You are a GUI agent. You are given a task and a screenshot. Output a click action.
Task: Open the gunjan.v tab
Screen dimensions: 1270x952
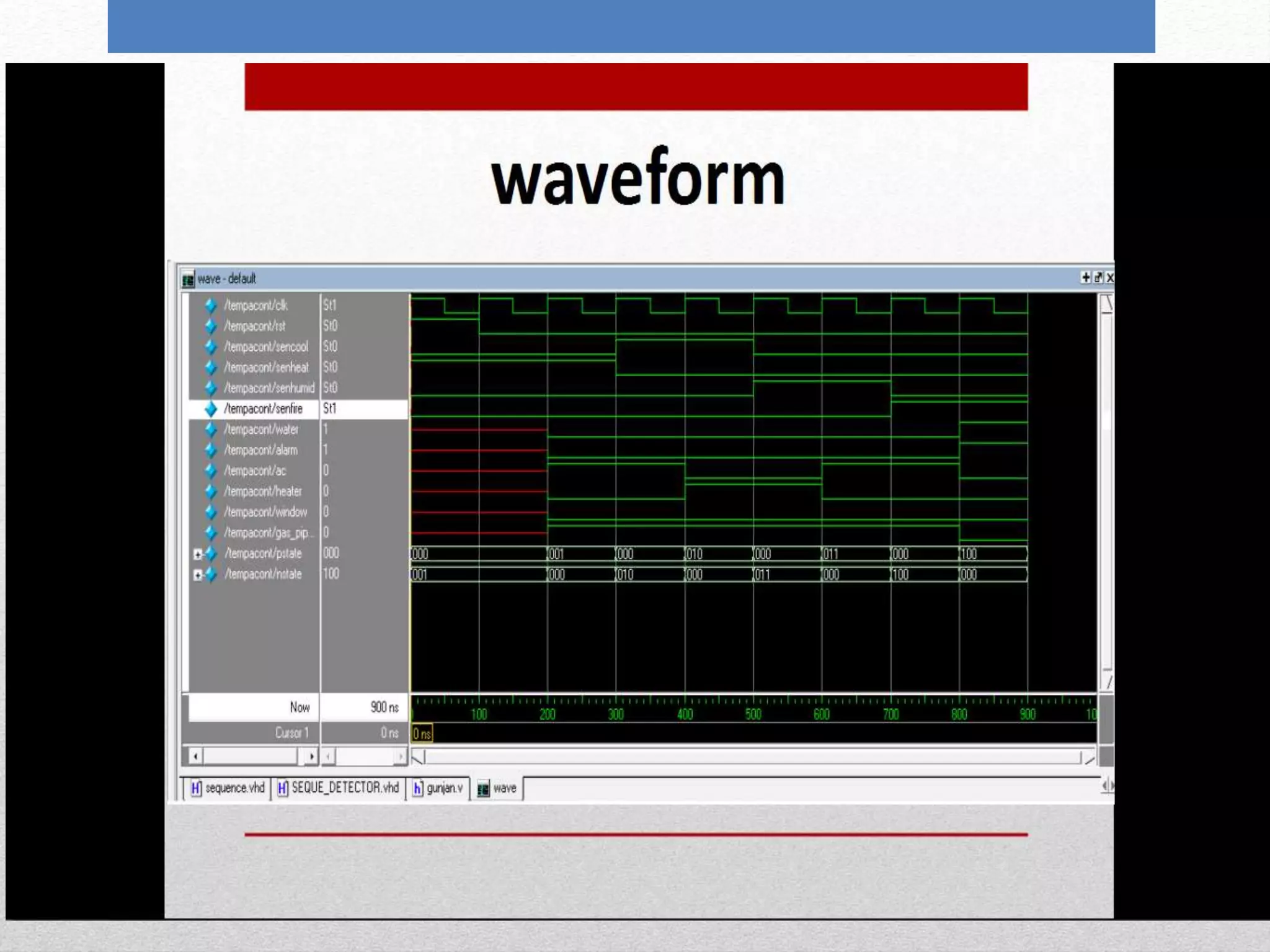(x=438, y=788)
